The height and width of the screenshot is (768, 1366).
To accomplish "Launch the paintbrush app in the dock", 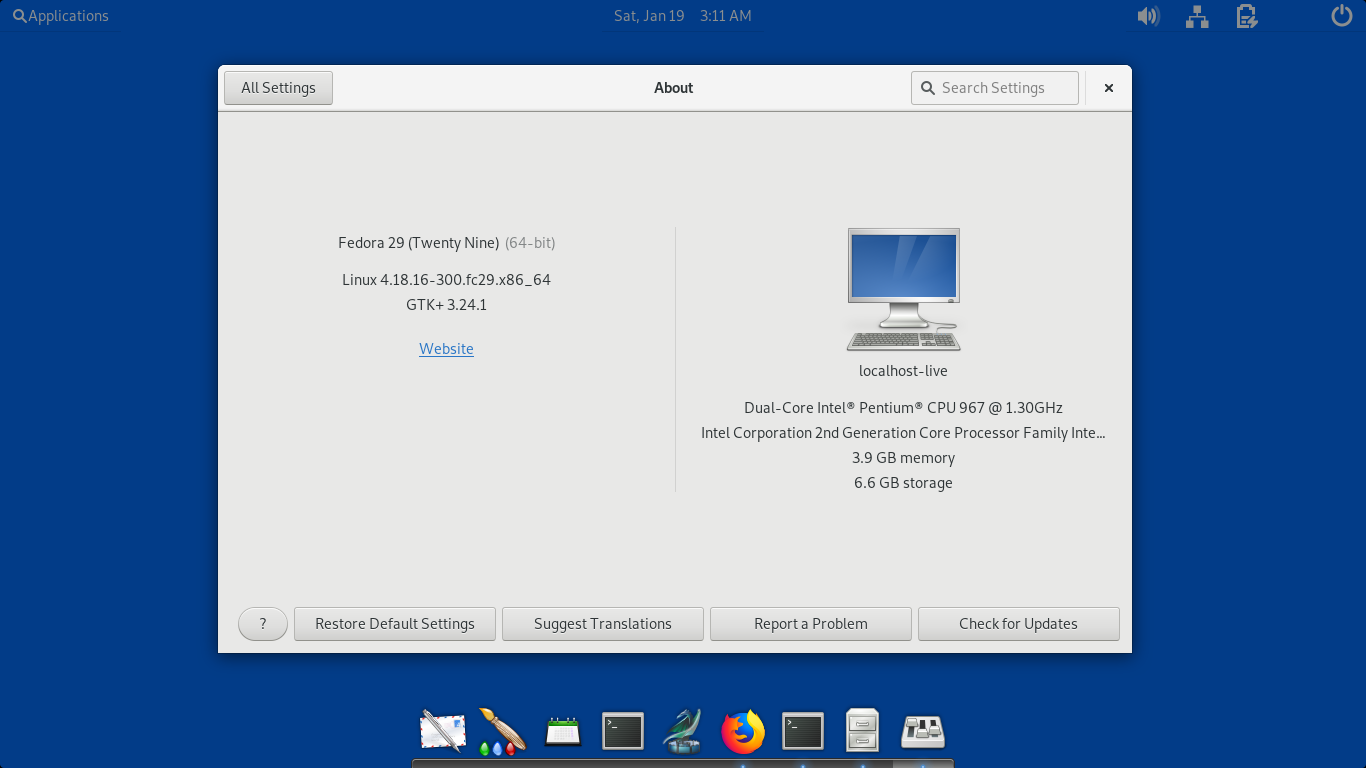I will (x=503, y=731).
